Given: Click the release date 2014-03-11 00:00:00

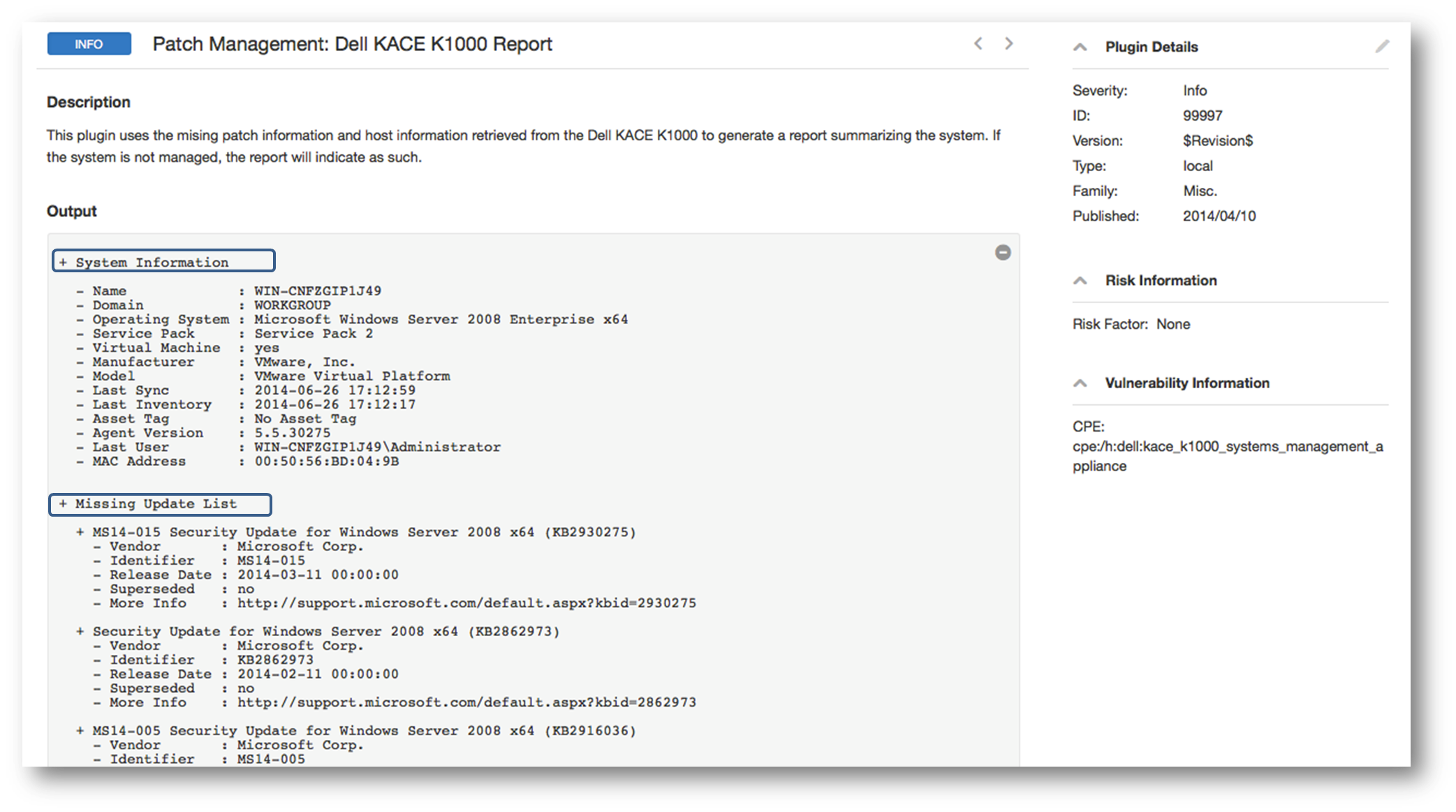Looking at the screenshot, I should [318, 575].
